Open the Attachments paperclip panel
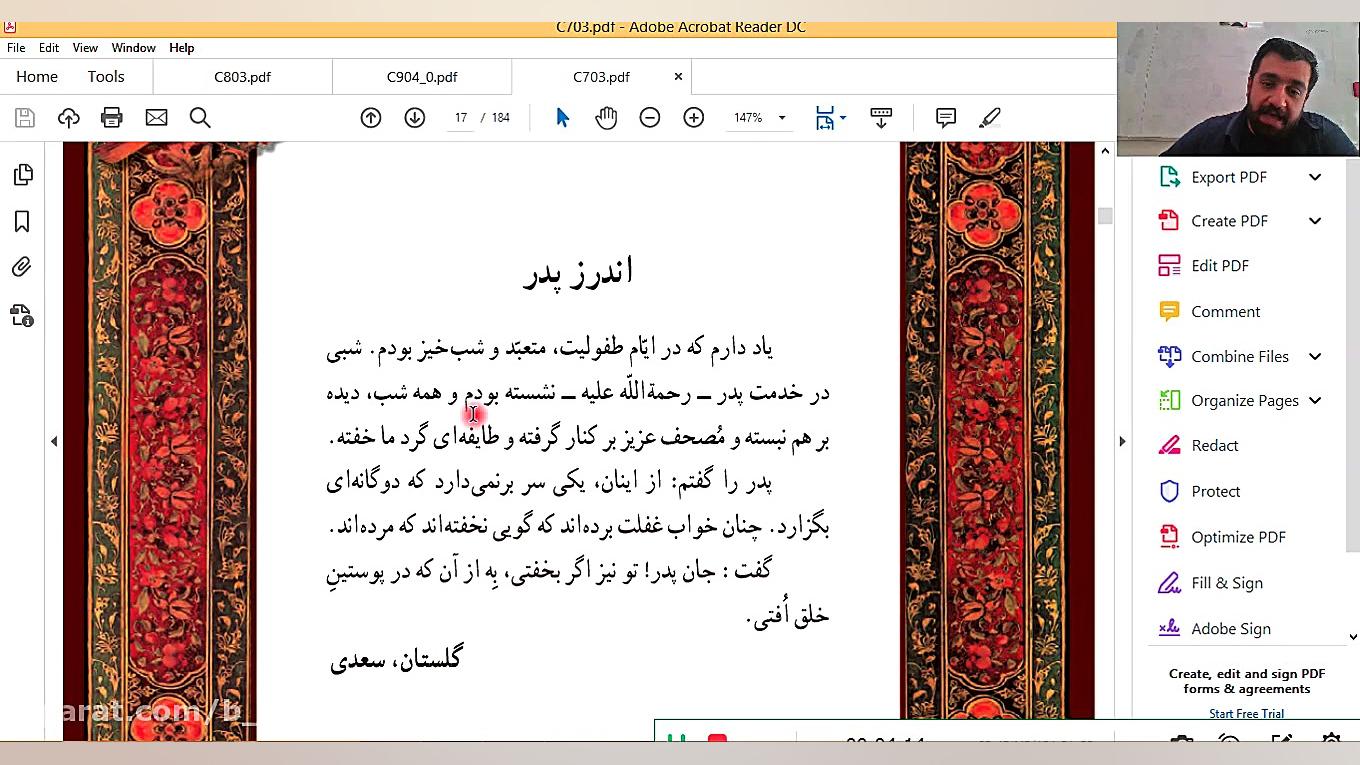The width and height of the screenshot is (1360, 765). tap(23, 266)
